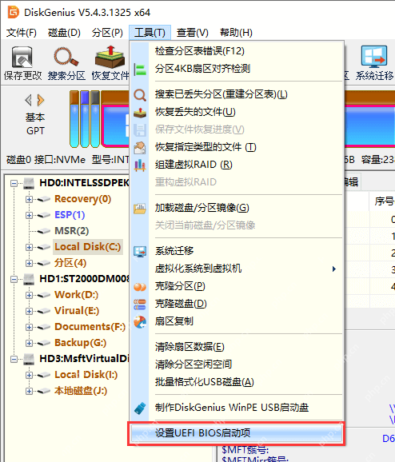Click the 序号 column header
This screenshot has width=395, height=462.
383,201
